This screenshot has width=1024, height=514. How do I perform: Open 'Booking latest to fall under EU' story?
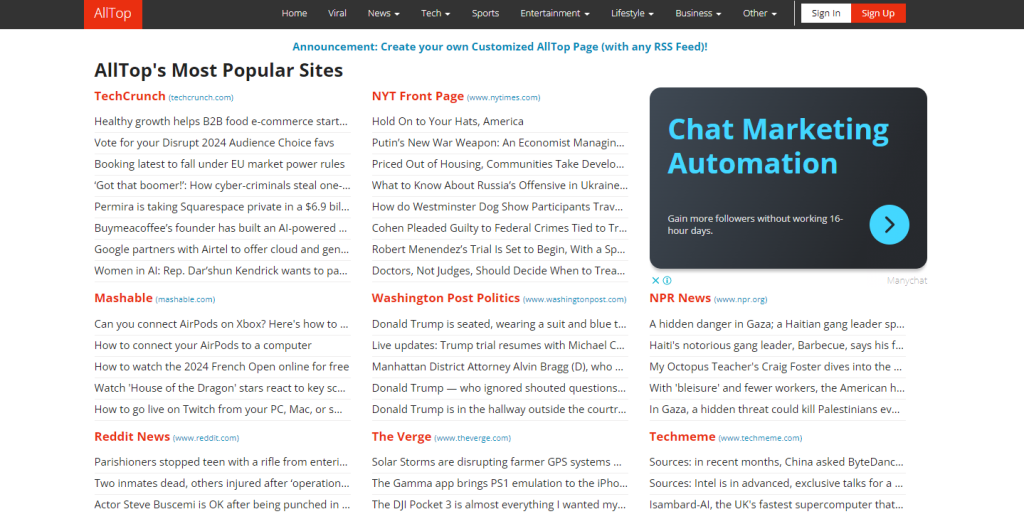point(219,164)
